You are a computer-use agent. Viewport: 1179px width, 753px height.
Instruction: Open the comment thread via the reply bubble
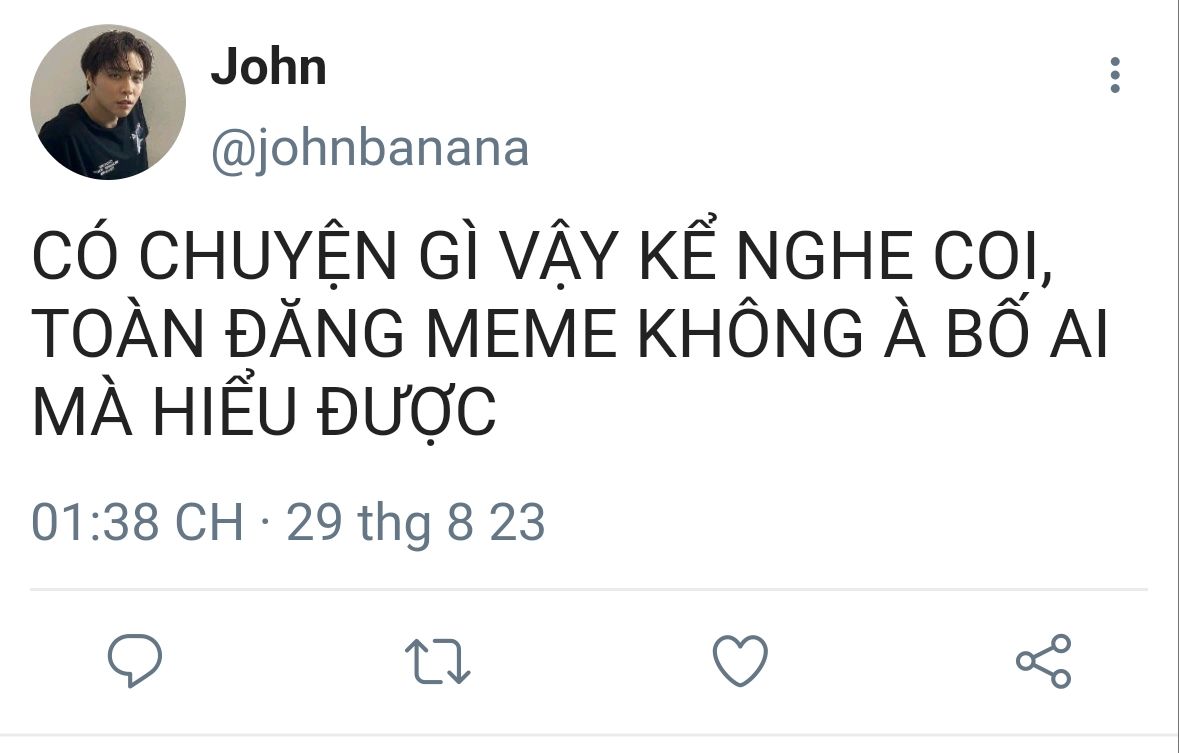tap(135, 660)
